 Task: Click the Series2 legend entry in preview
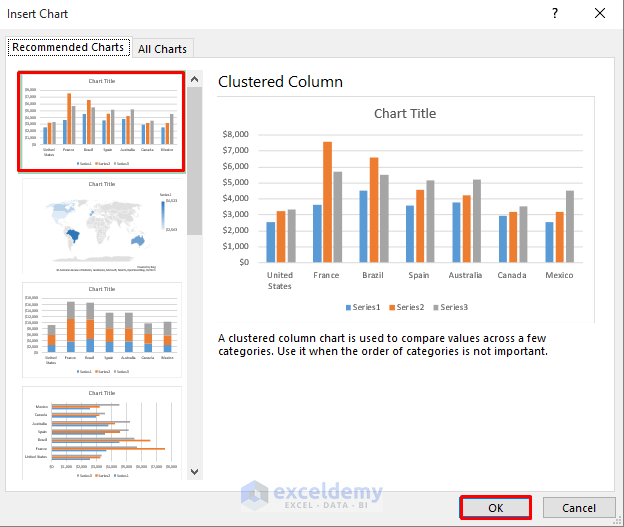407,307
